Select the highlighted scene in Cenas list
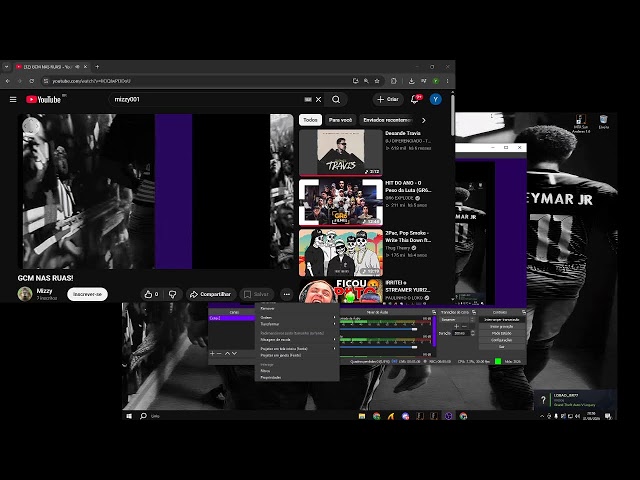640x480 pixels. 231,318
